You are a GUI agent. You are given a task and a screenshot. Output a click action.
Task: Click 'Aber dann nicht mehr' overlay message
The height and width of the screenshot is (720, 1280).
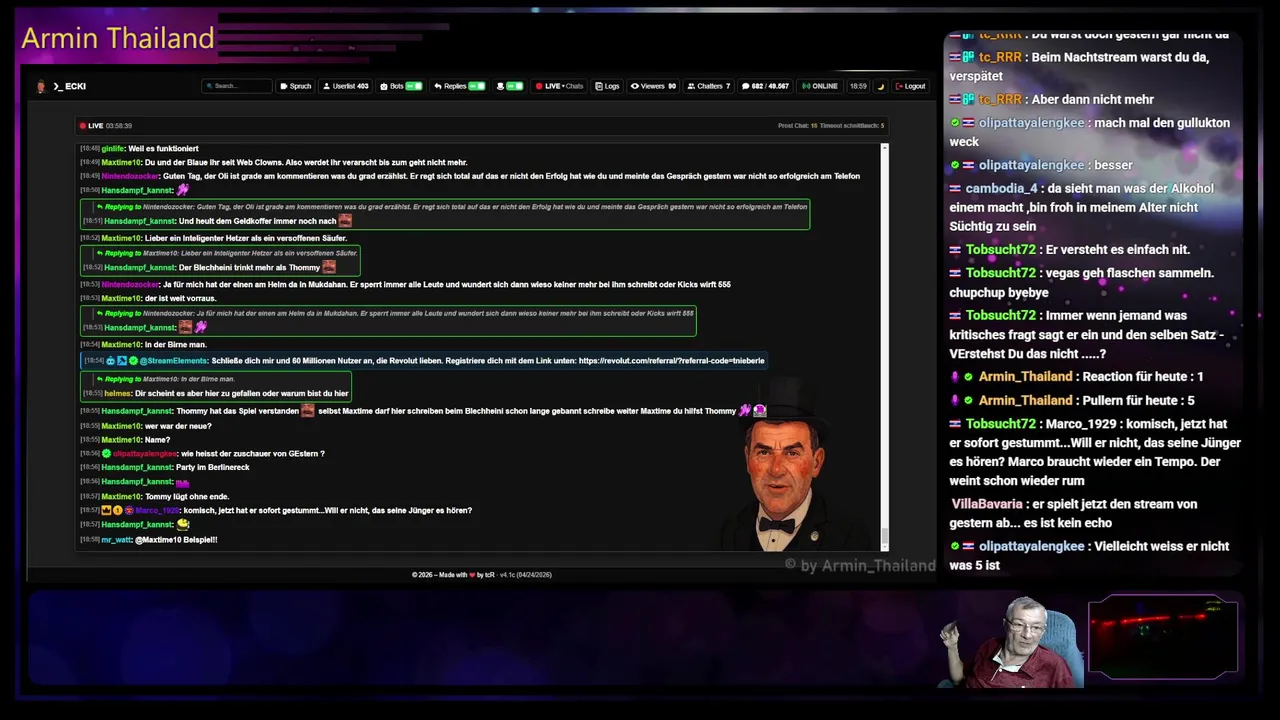[1093, 99]
